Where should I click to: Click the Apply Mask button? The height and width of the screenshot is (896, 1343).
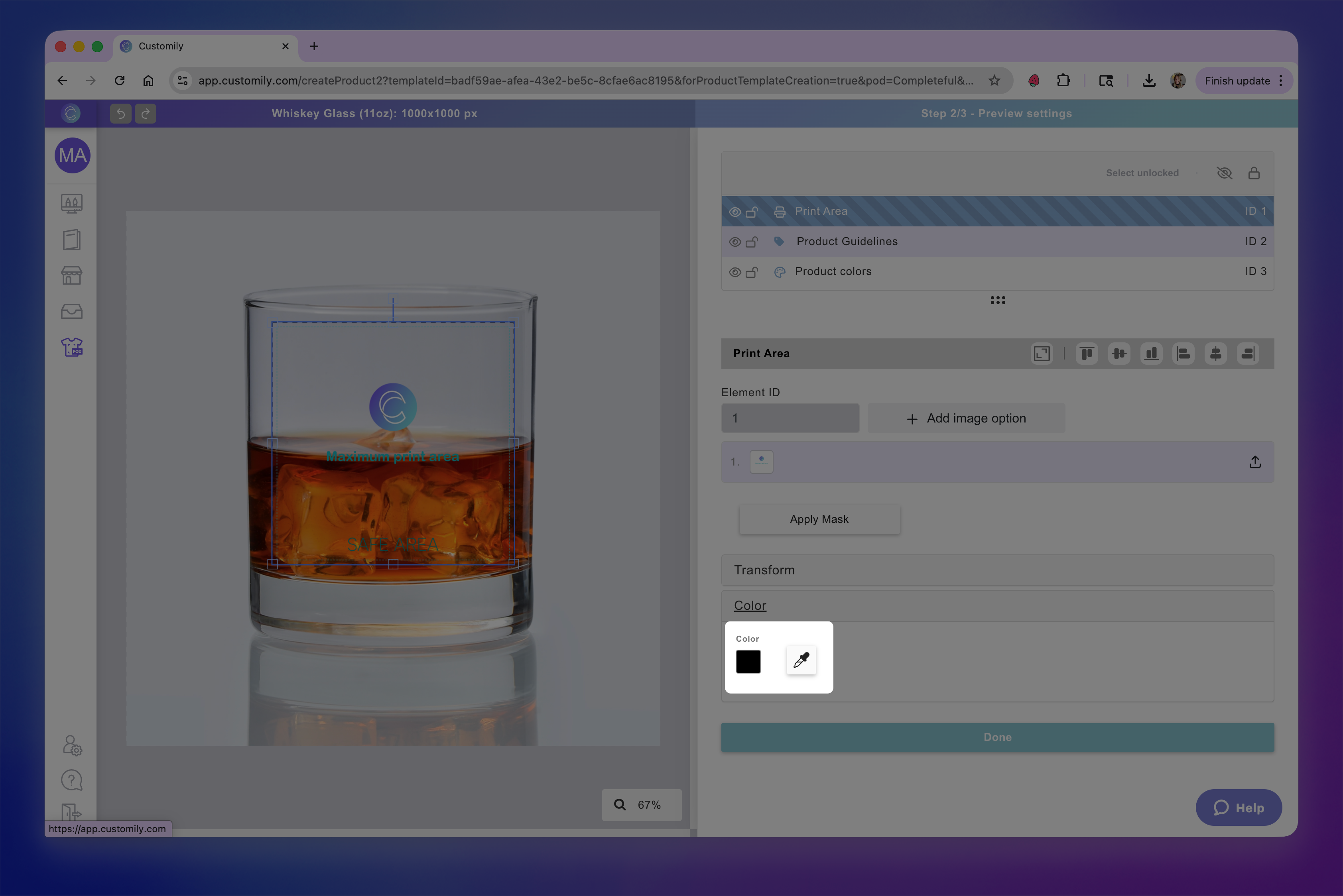pyautogui.click(x=819, y=519)
